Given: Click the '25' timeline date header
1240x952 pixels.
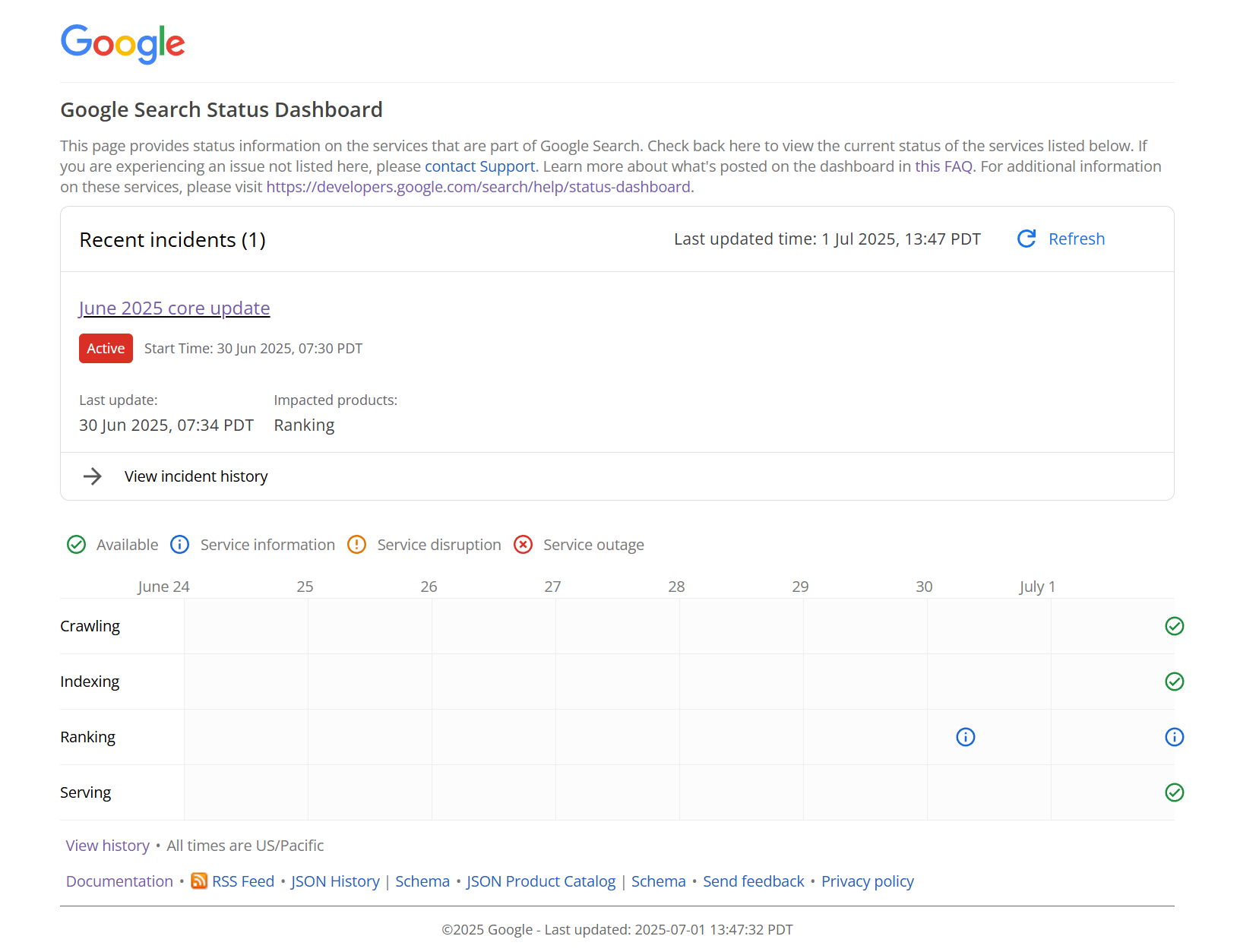Looking at the screenshot, I should (x=305, y=587).
